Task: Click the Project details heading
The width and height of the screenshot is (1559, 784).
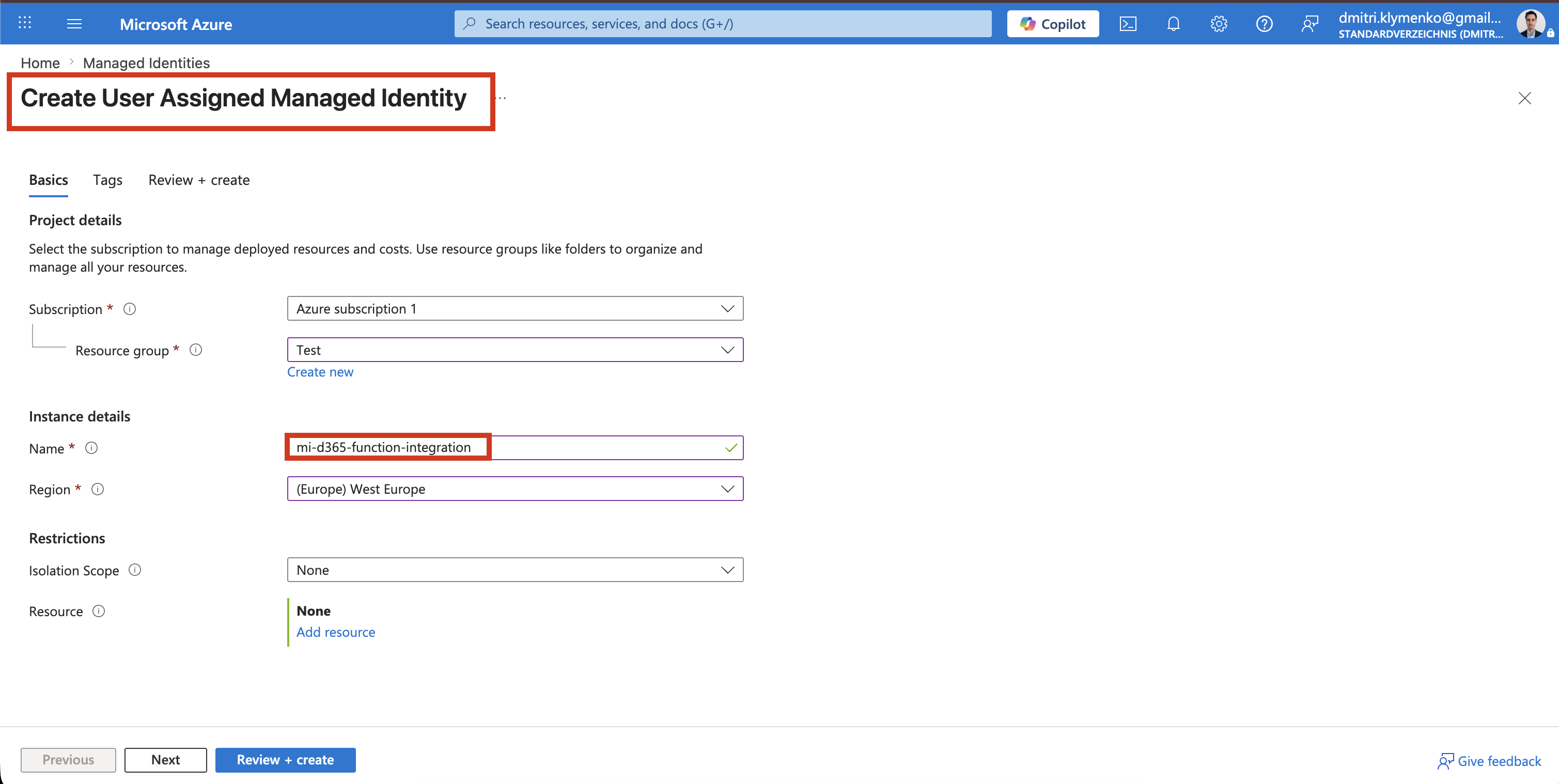Action: (75, 220)
